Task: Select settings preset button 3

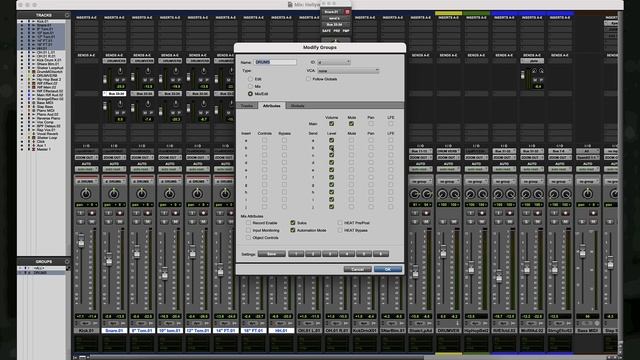Action: [x=330, y=254]
